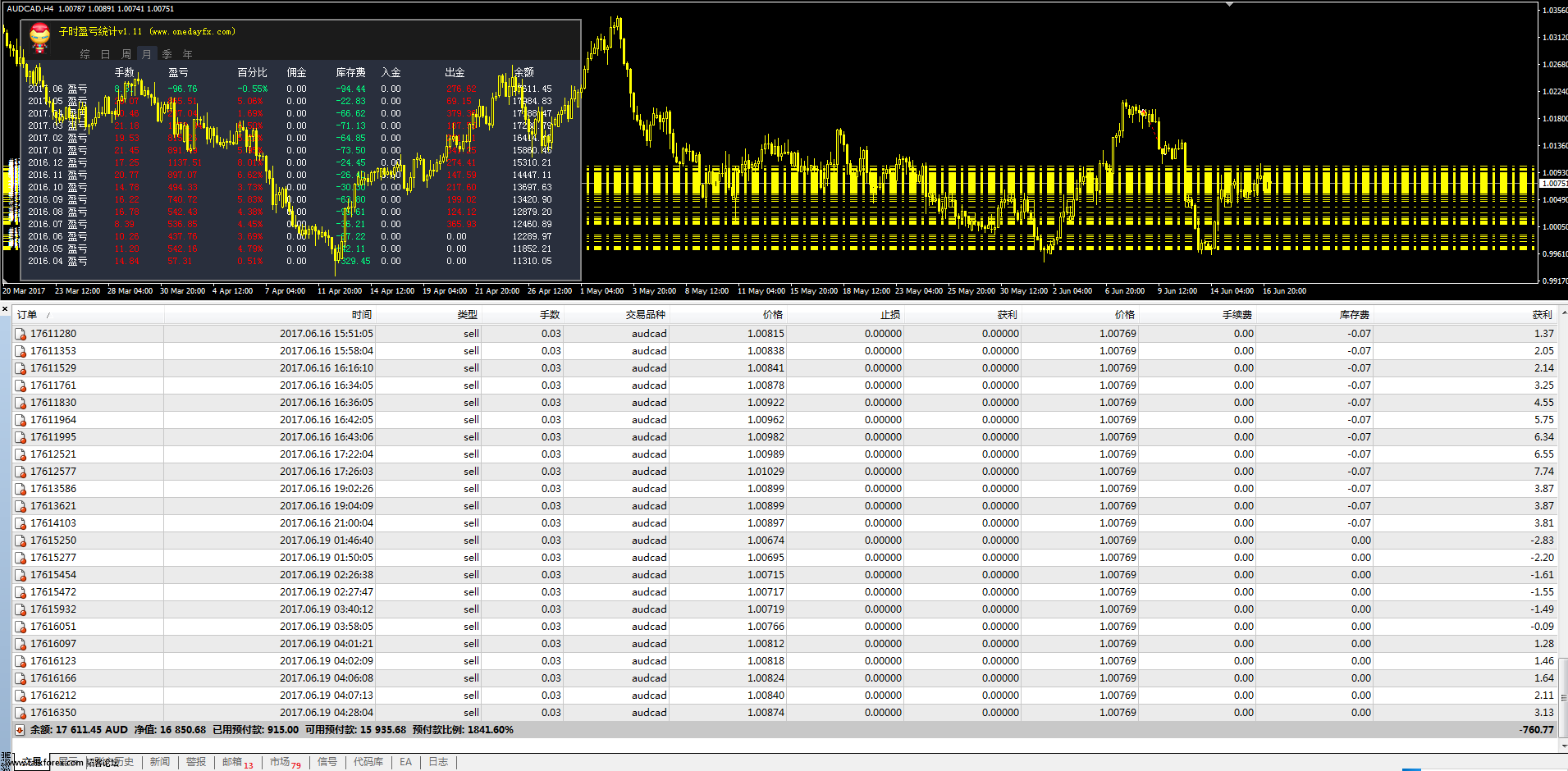Sort by the 手续费 column header
This screenshot has width=1568, height=771.
coord(1197,315)
